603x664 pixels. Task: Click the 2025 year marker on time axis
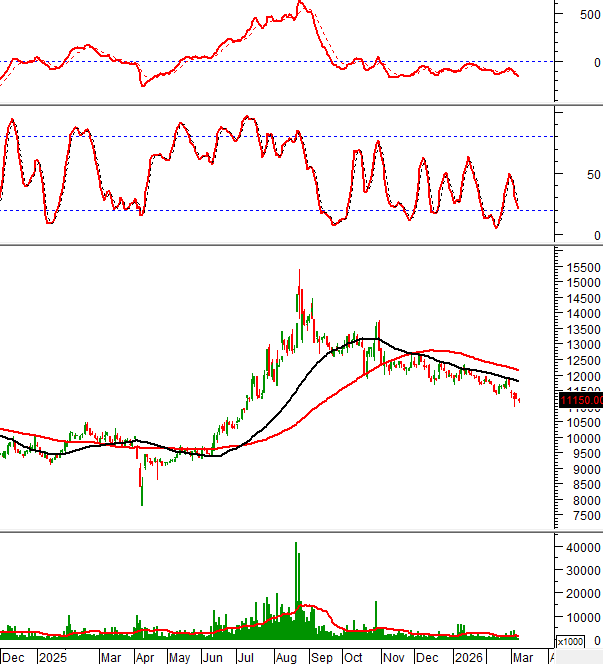52,657
